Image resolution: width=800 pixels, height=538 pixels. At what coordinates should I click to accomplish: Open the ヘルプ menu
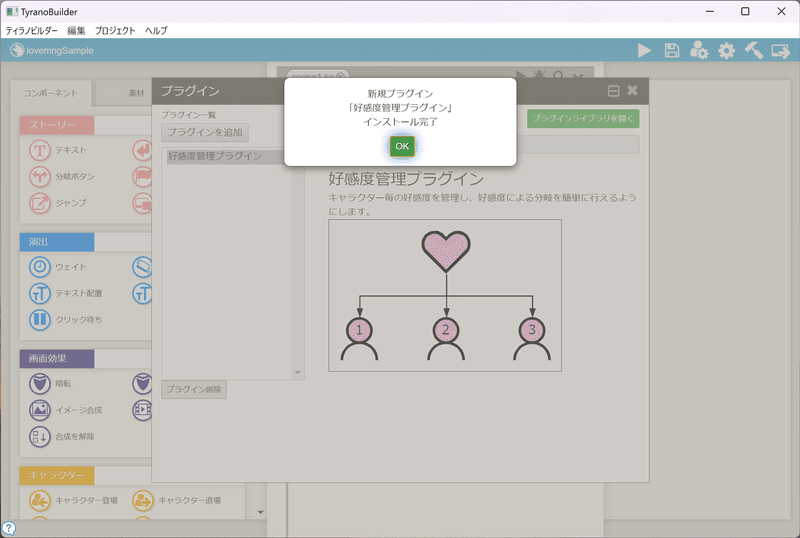coord(156,31)
